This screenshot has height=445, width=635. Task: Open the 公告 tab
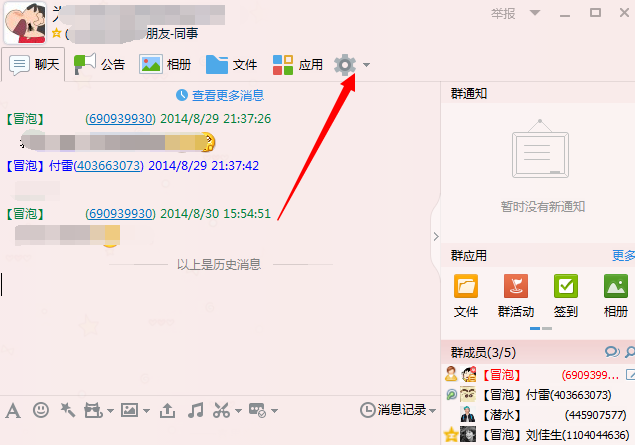[99, 64]
